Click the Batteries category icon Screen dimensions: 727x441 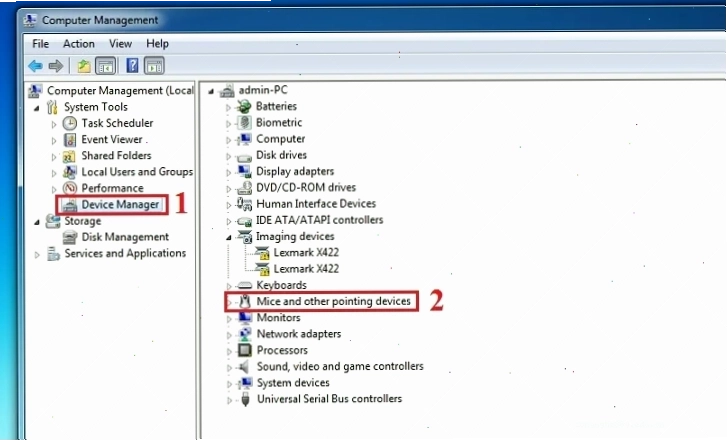(x=244, y=107)
